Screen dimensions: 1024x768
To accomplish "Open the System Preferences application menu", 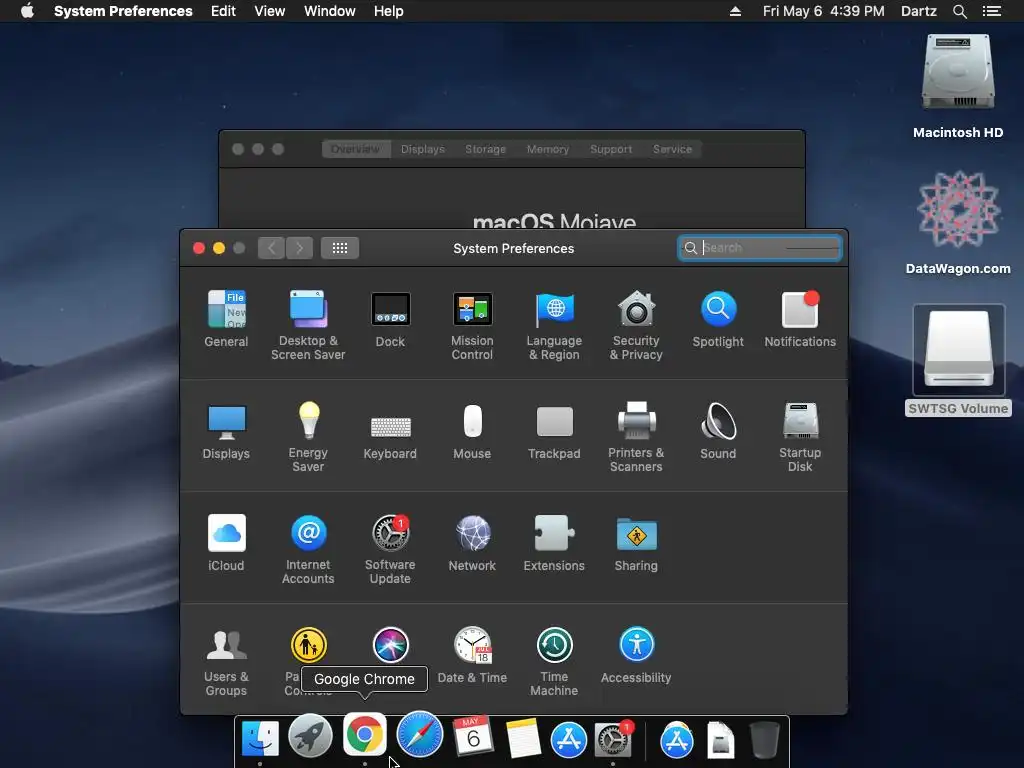I will [x=123, y=11].
